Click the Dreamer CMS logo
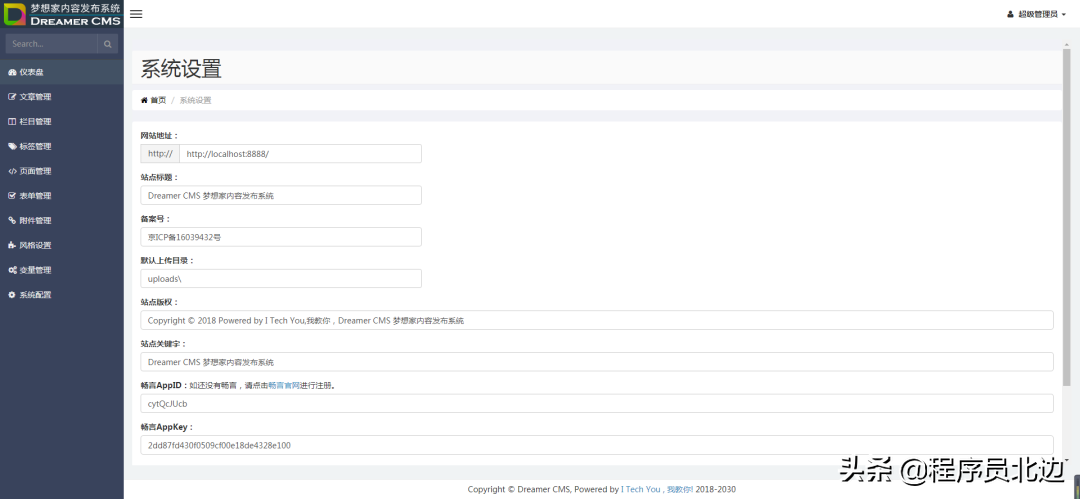This screenshot has height=499, width=1080. click(x=62, y=14)
